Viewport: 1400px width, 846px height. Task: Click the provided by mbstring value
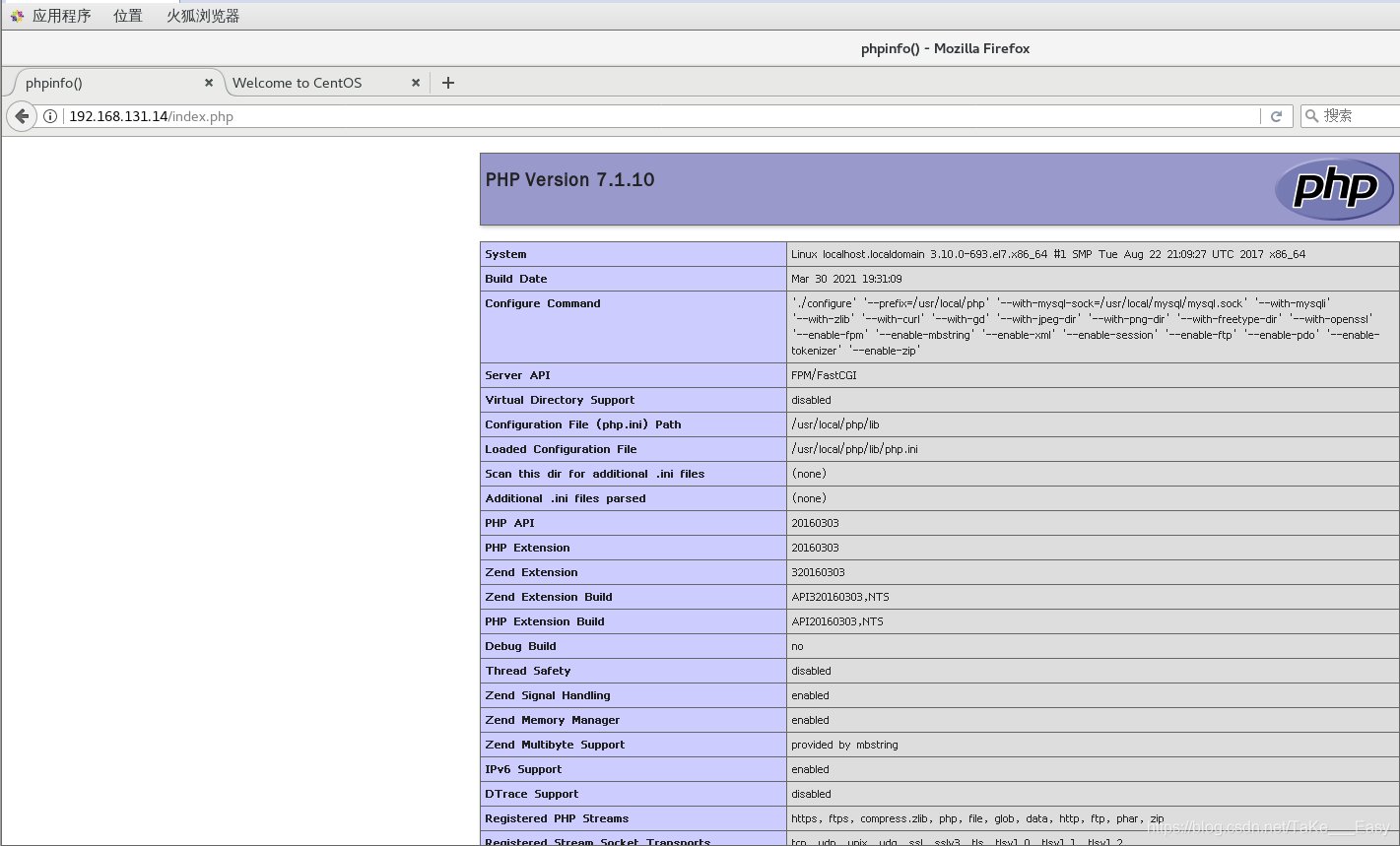pyautogui.click(x=844, y=745)
